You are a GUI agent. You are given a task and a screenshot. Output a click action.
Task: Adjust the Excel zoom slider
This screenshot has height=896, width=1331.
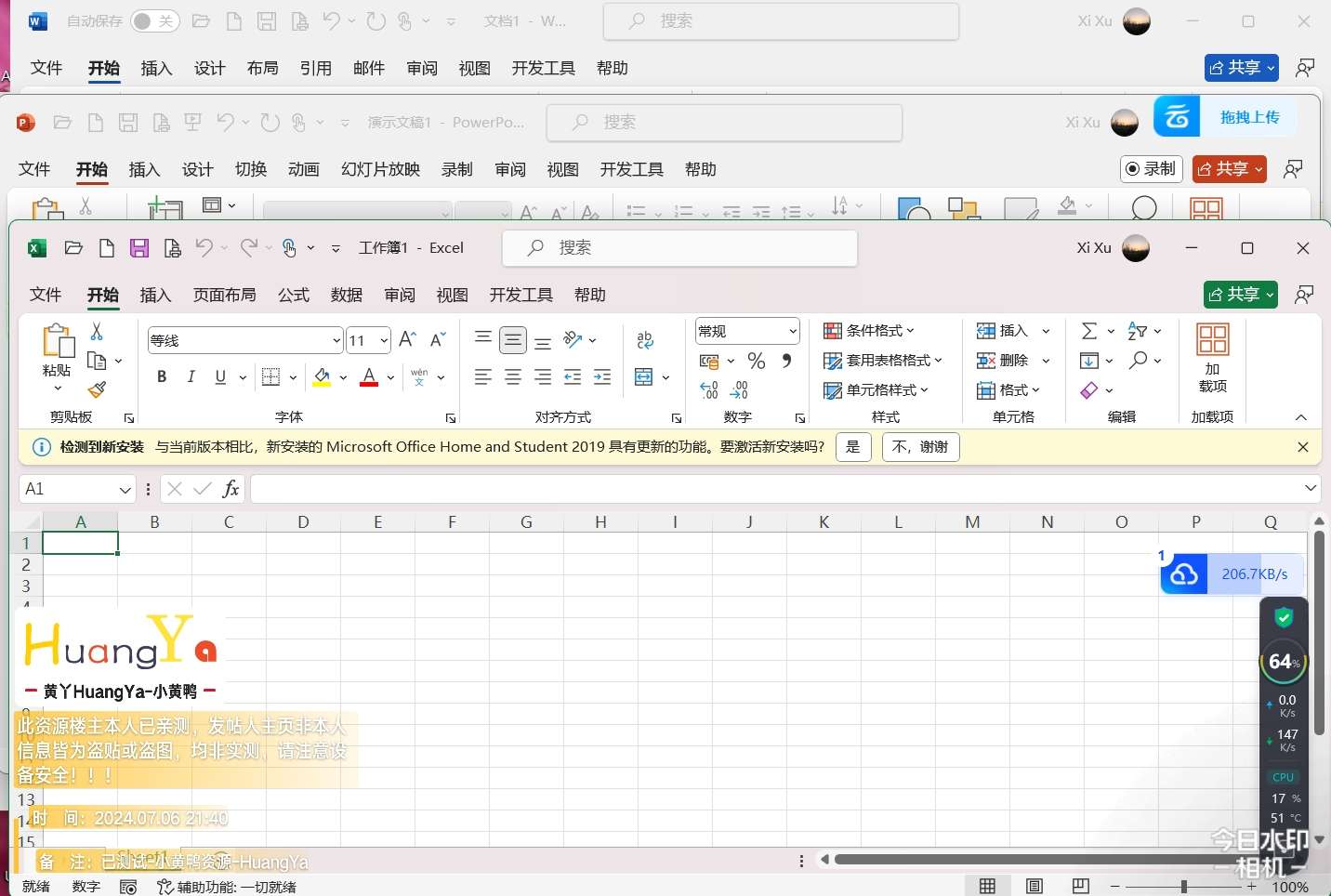click(x=1183, y=887)
